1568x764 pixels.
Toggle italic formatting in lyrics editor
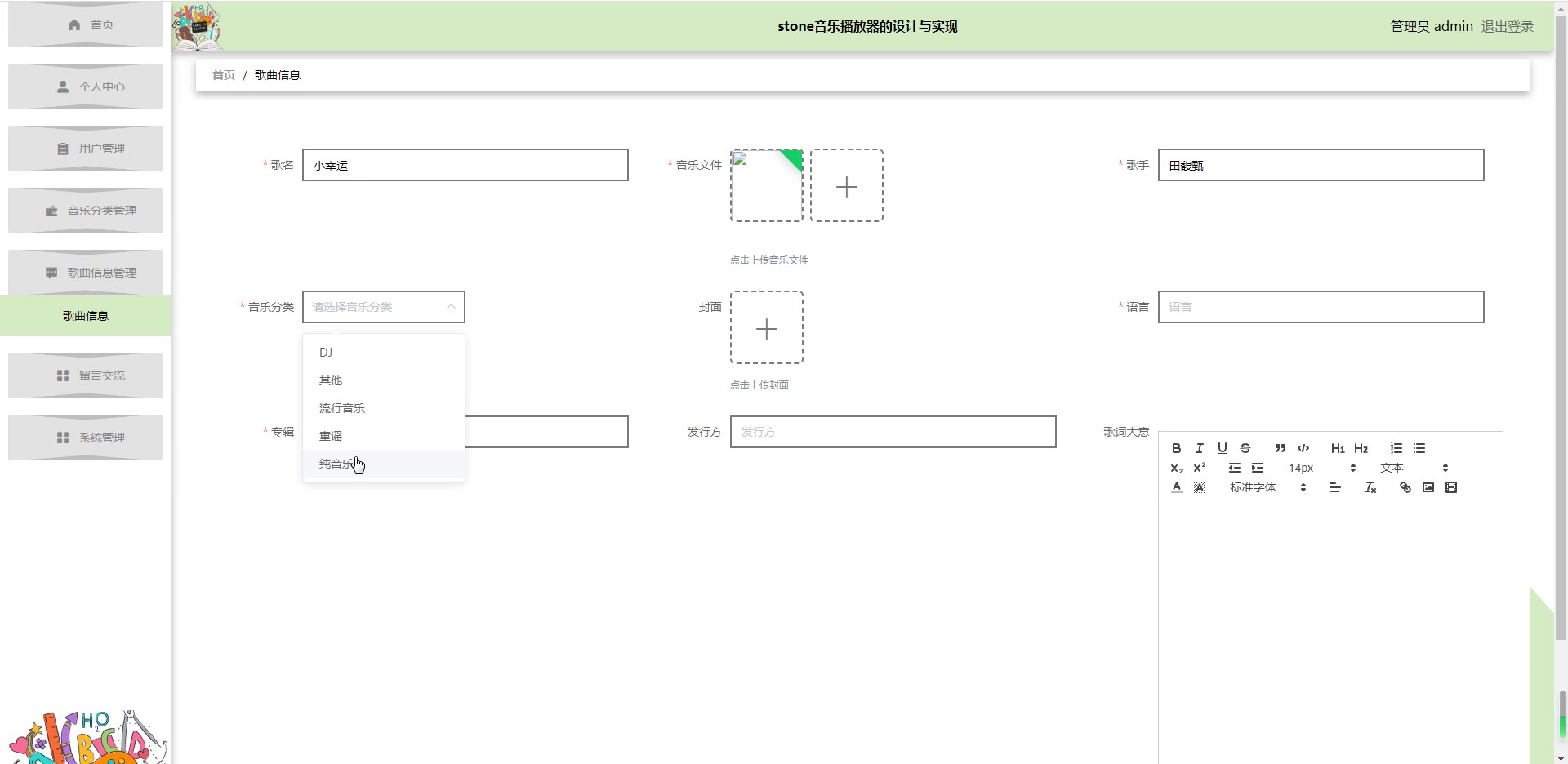click(x=1199, y=448)
